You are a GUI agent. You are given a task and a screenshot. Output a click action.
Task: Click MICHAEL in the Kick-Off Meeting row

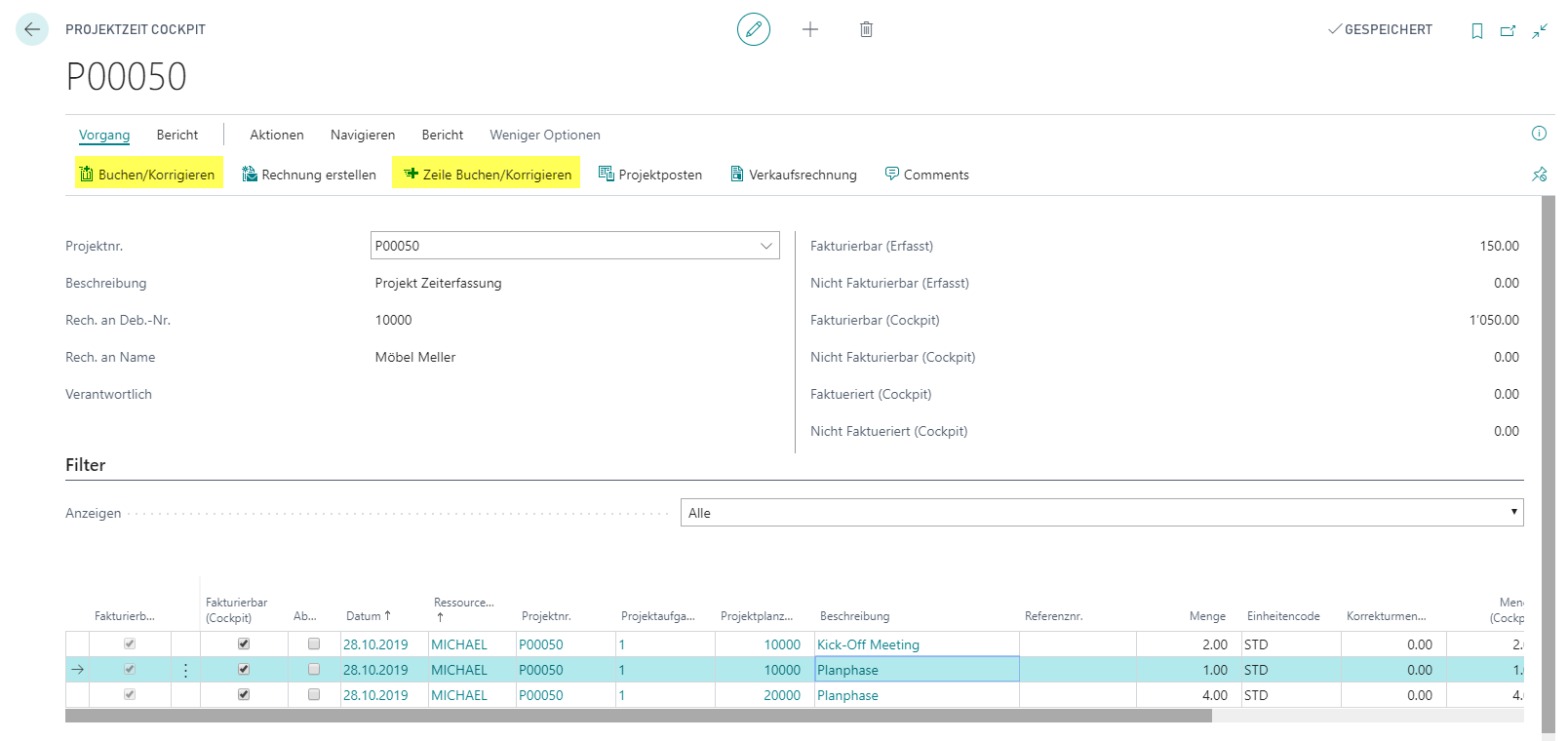(459, 644)
